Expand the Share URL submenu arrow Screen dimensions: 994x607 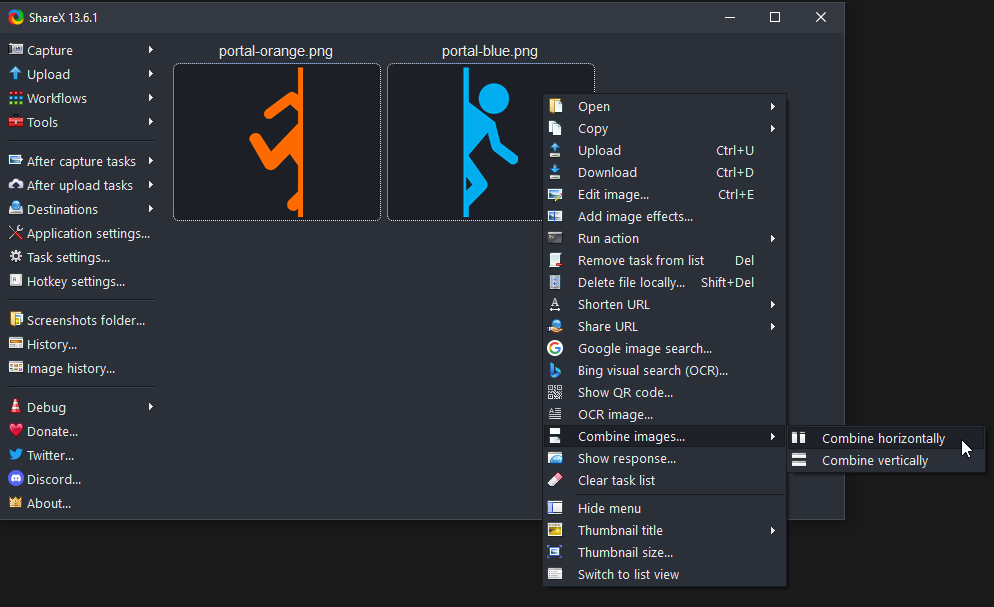[773, 326]
